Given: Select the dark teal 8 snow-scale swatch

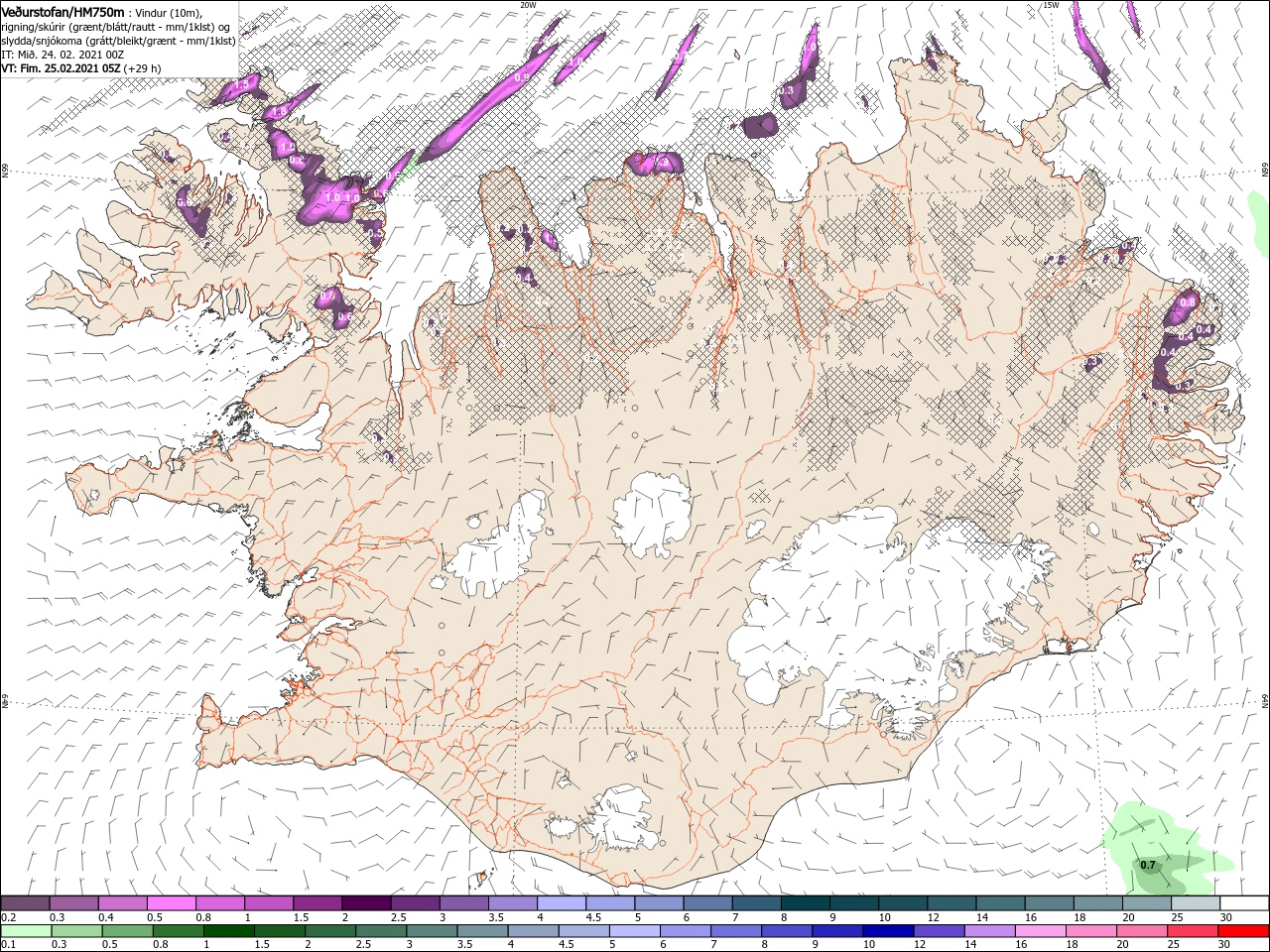Looking at the screenshot, I should (805, 903).
